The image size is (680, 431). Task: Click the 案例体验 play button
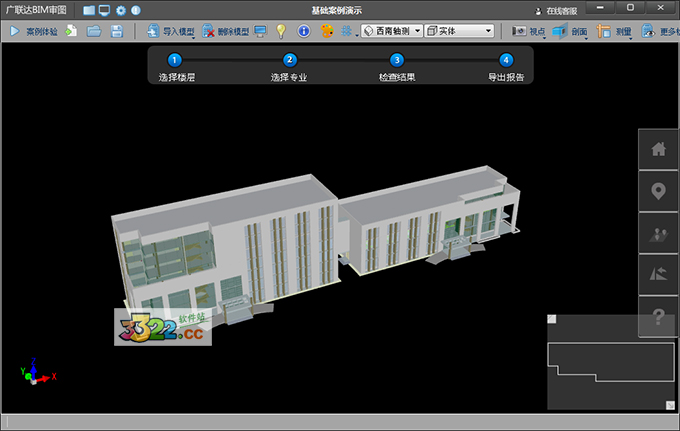pos(34,31)
